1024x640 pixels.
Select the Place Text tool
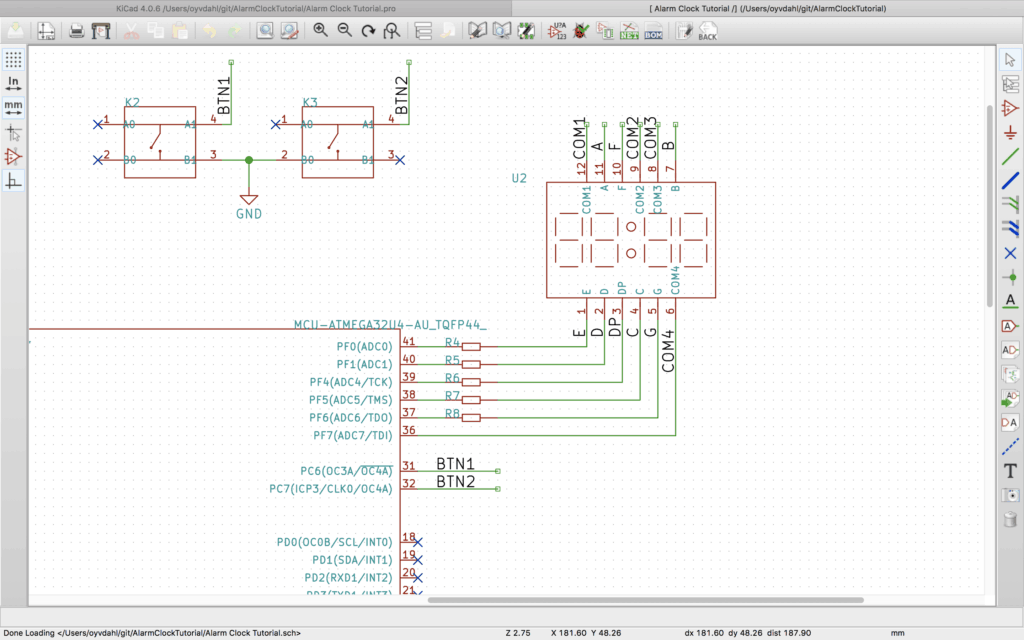pyautogui.click(x=1012, y=470)
